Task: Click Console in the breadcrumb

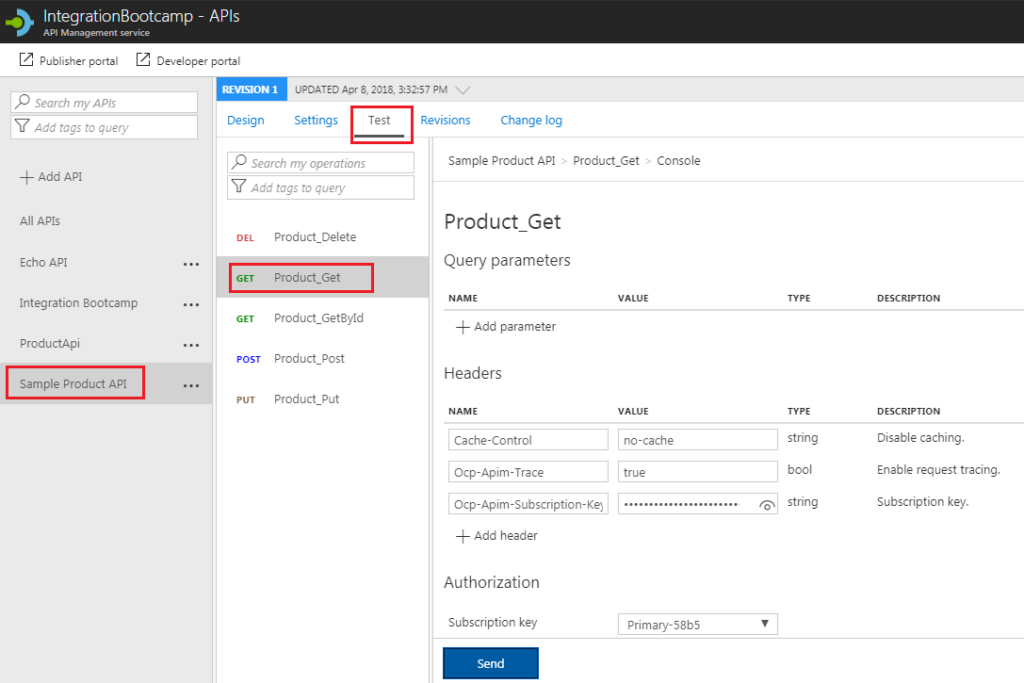Action: point(679,161)
